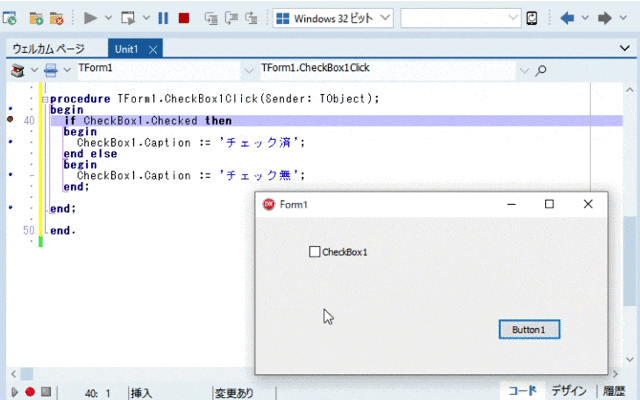Click the Form1 title bar text

pos(293,204)
